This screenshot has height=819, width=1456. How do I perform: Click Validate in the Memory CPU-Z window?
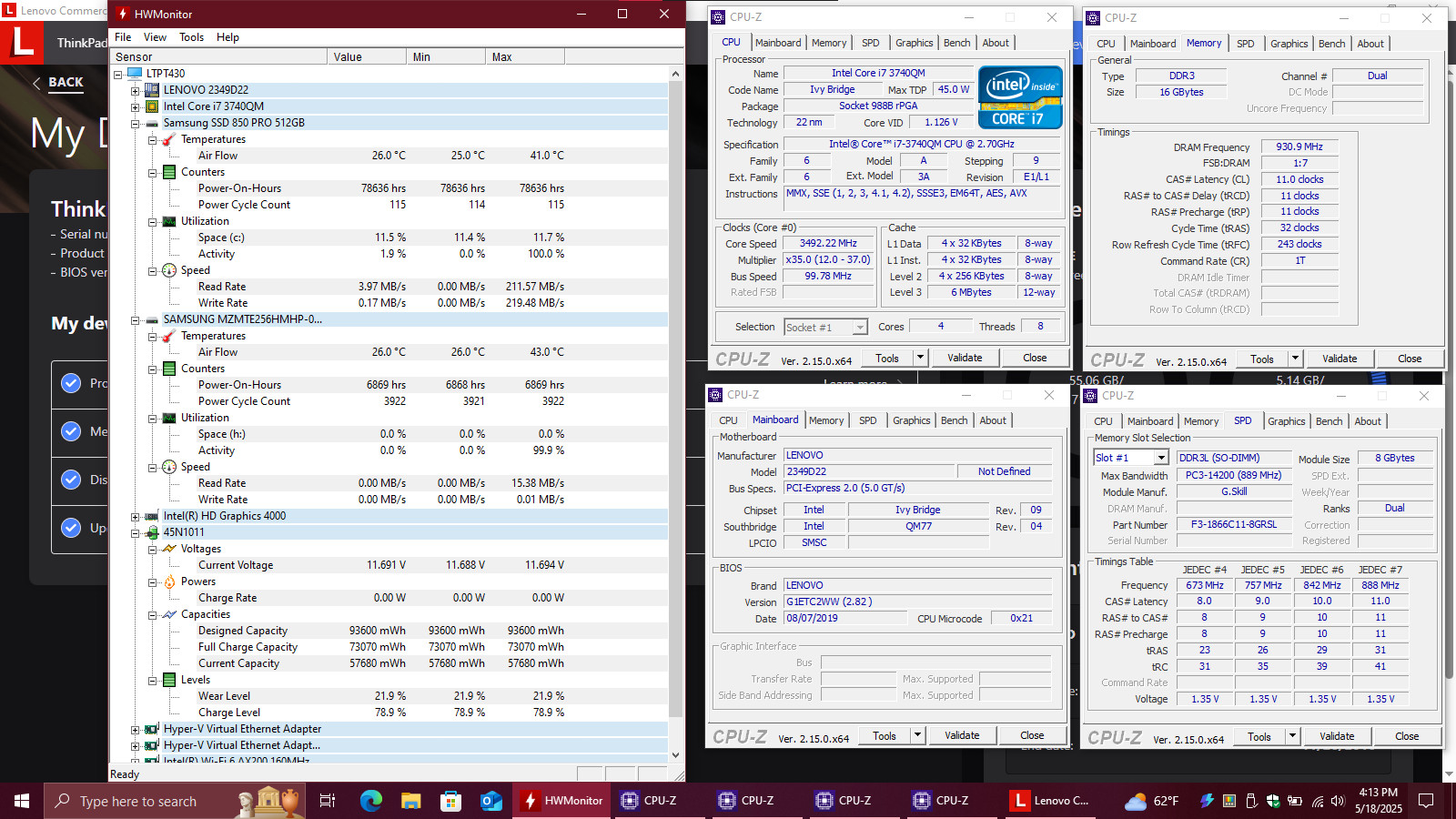[1340, 359]
